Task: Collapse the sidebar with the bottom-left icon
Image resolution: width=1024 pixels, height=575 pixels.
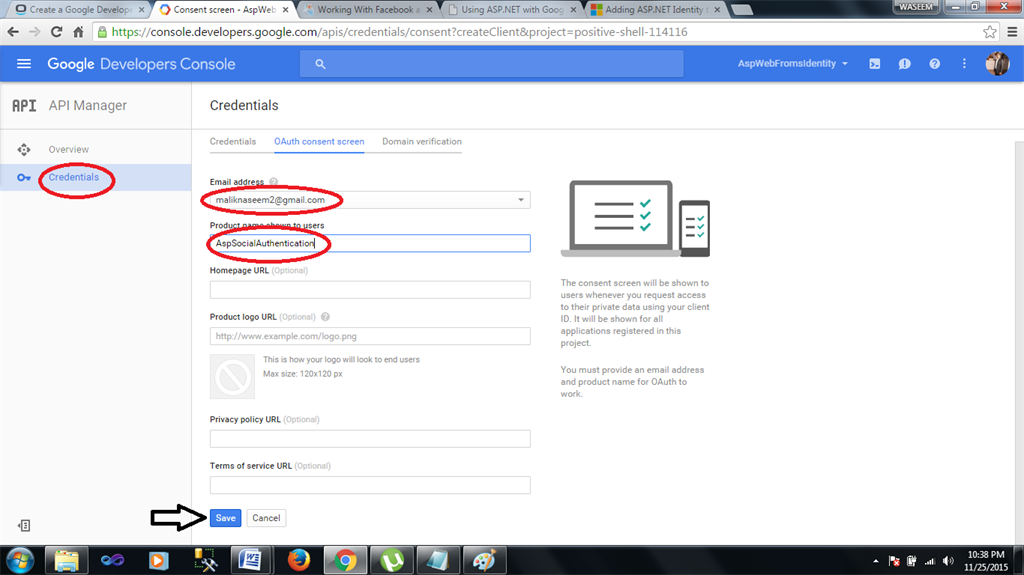Action: coord(24,525)
